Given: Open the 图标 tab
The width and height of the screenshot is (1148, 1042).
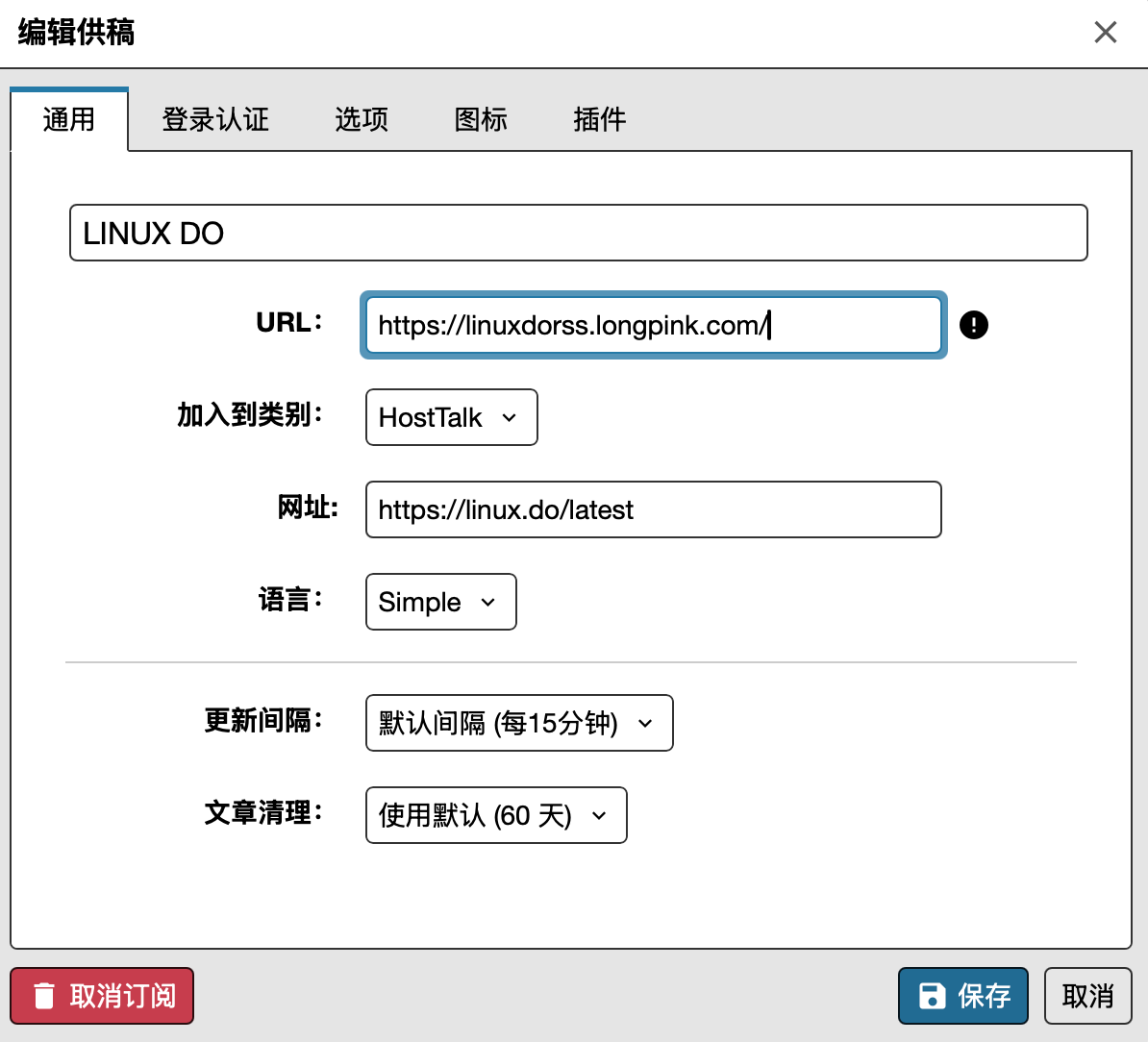Looking at the screenshot, I should pyautogui.click(x=481, y=119).
